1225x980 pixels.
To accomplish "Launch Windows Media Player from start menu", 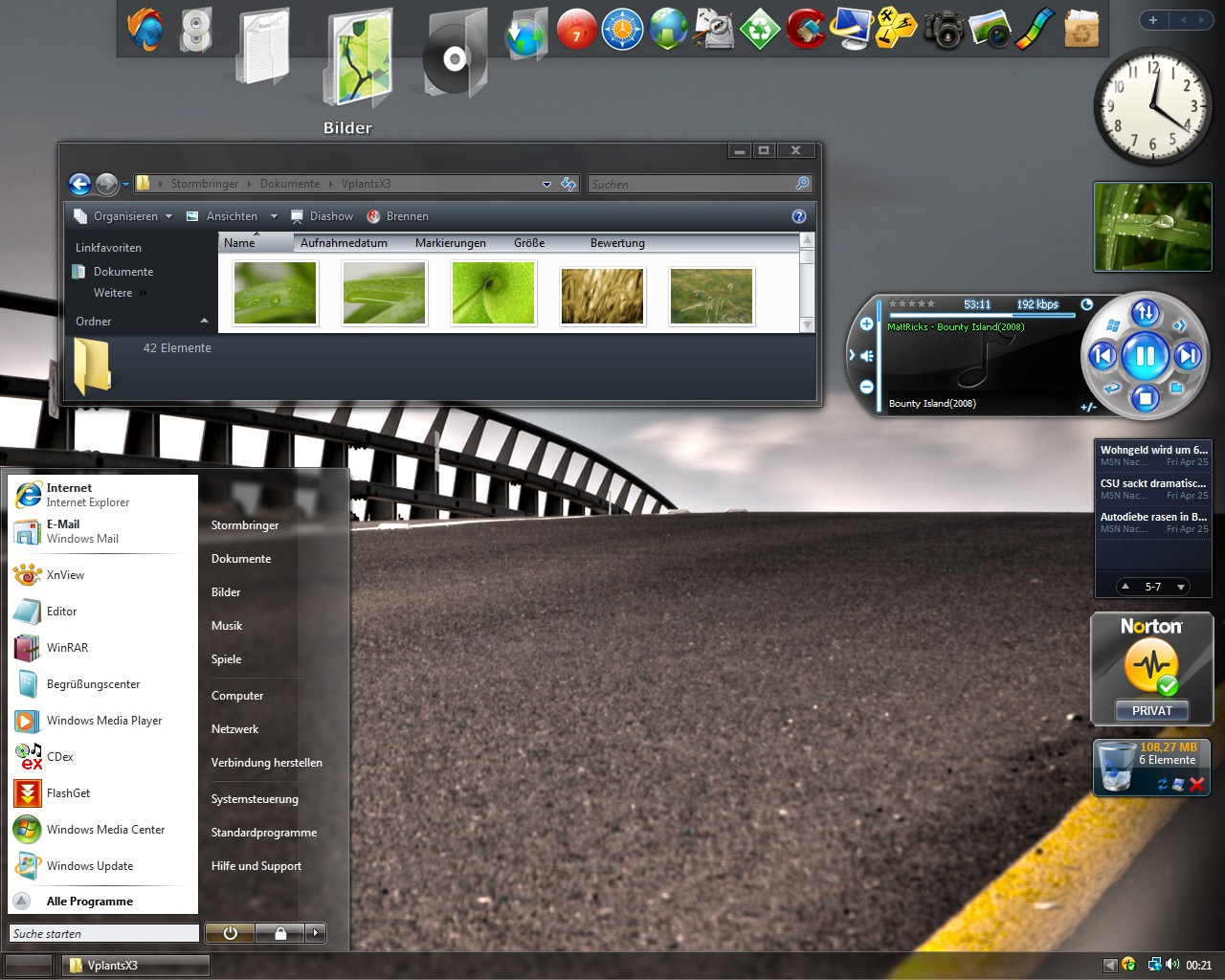I will point(103,721).
